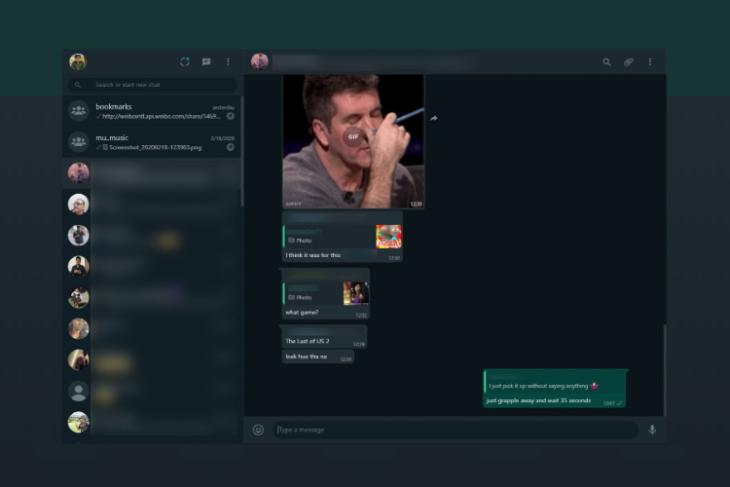Start a new chat via message icon

coord(206,62)
